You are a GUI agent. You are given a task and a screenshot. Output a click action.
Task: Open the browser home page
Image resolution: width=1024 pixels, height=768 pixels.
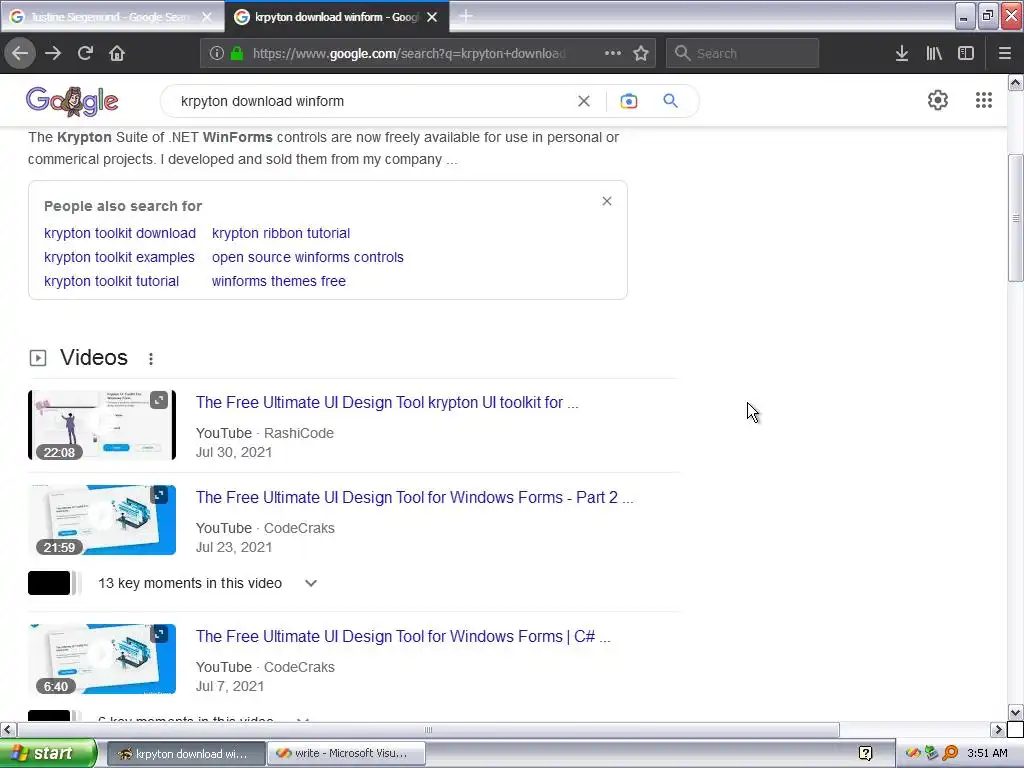coord(117,53)
